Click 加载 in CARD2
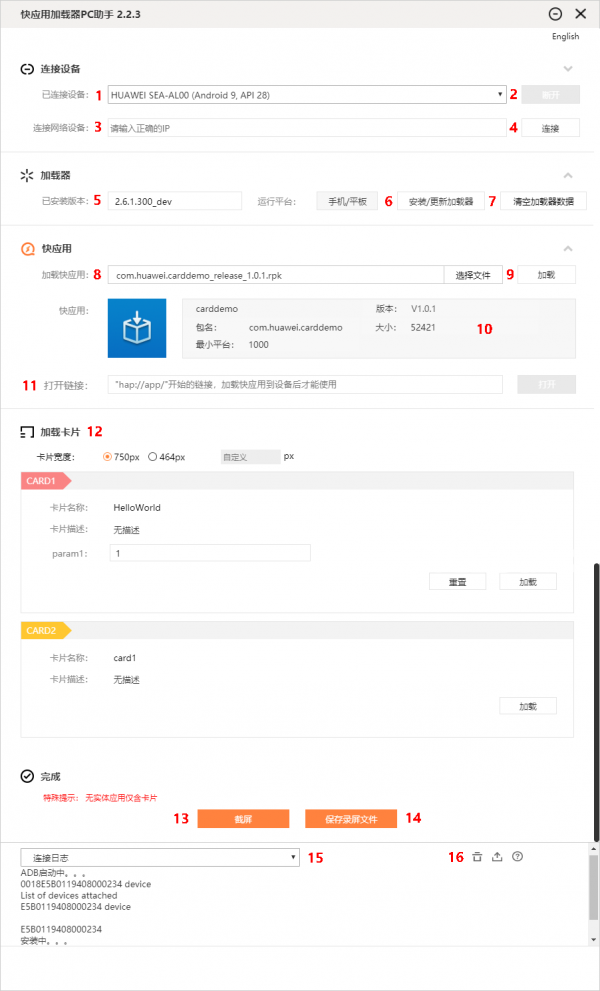Screen dimensions: 600x991 tap(528, 706)
